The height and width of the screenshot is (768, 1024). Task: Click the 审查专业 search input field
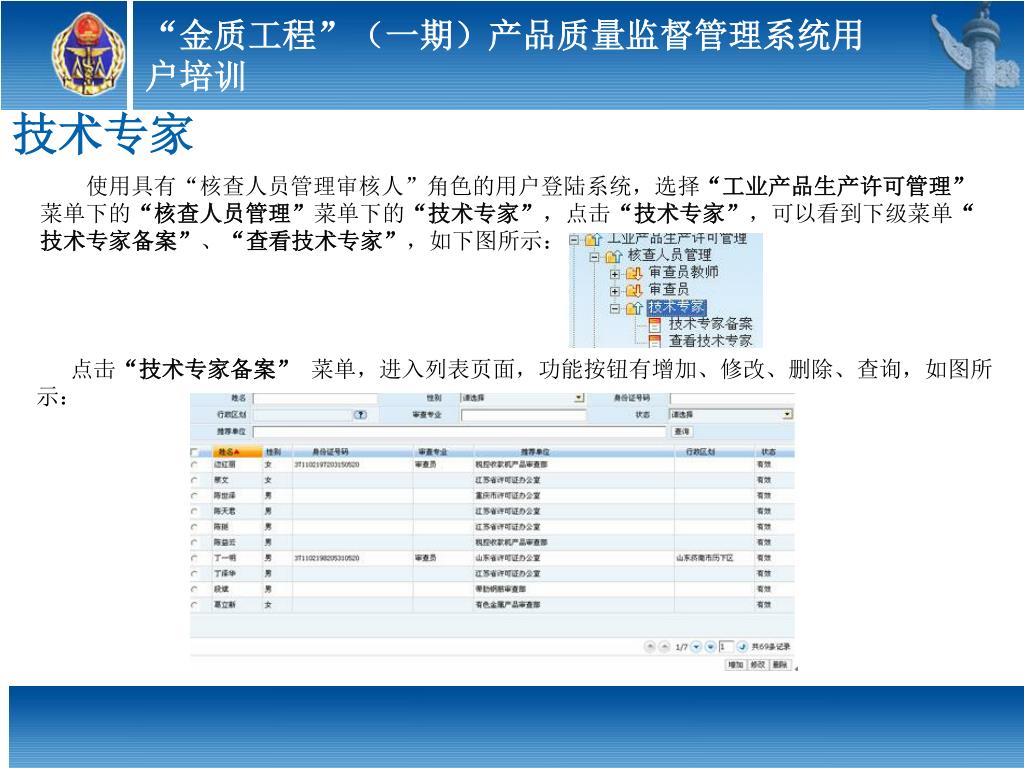click(x=524, y=415)
